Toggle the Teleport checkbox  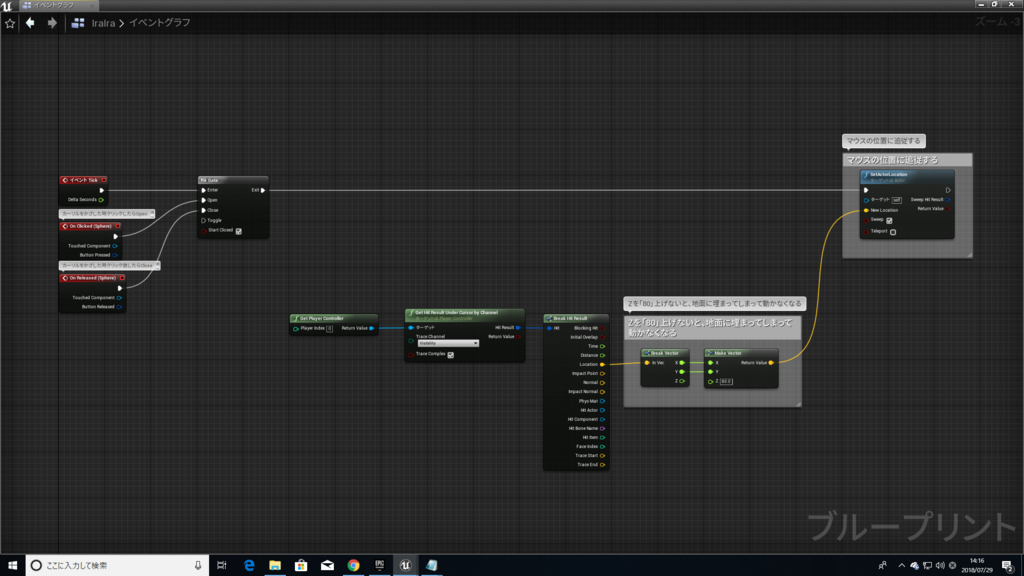(x=893, y=232)
